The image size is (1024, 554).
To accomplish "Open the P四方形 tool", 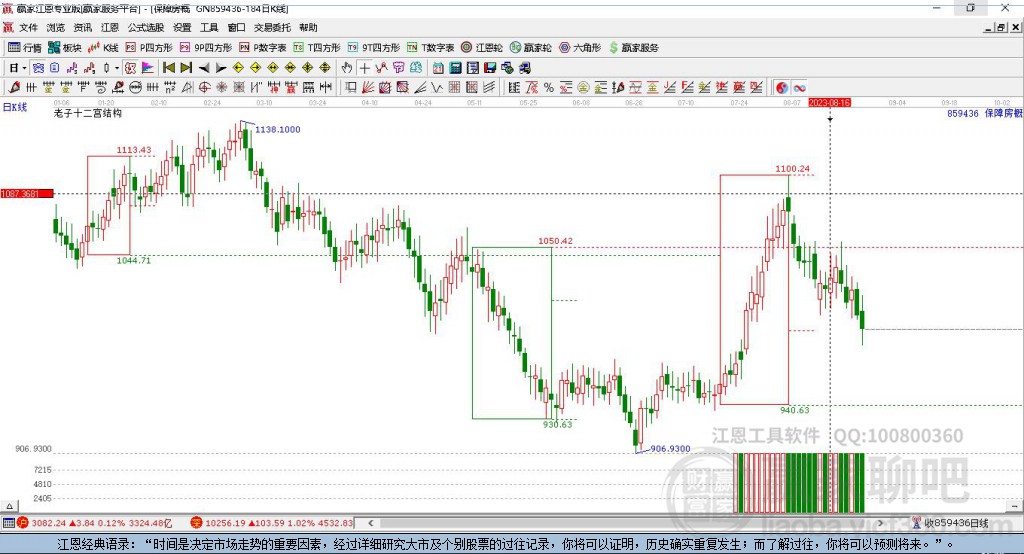I will pyautogui.click(x=149, y=48).
